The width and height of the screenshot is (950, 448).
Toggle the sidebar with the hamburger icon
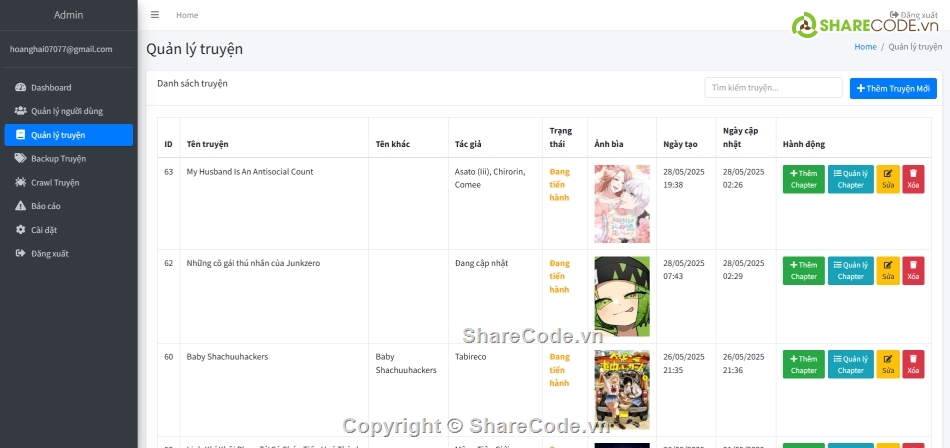click(x=154, y=15)
